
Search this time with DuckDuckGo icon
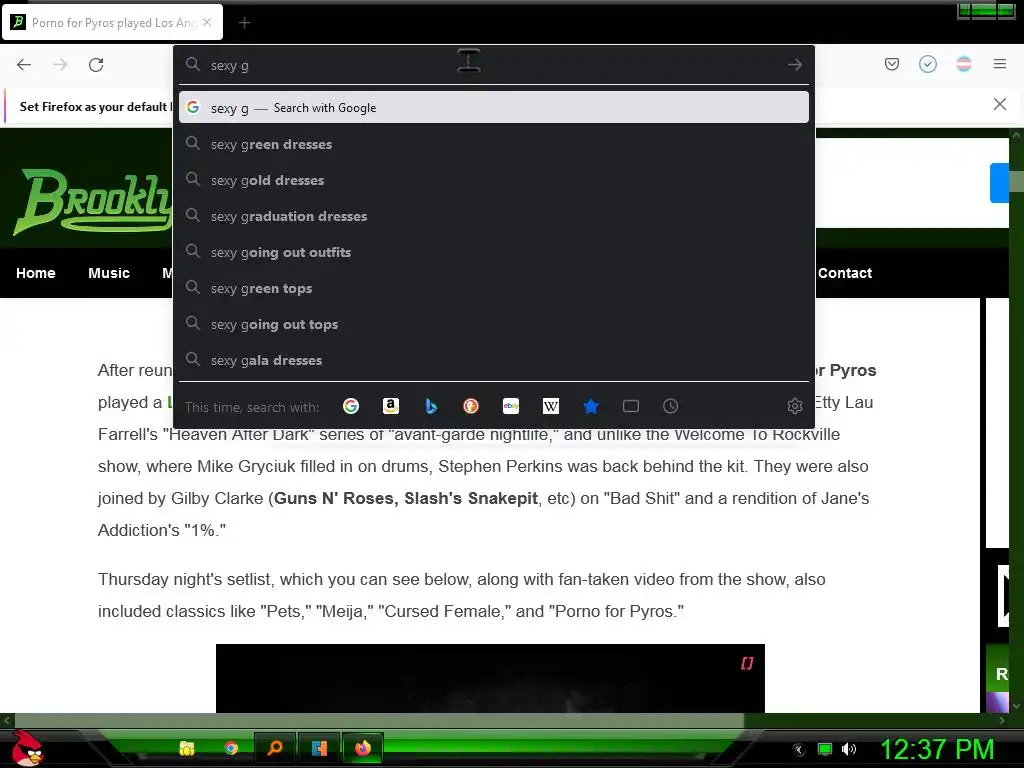tap(471, 406)
